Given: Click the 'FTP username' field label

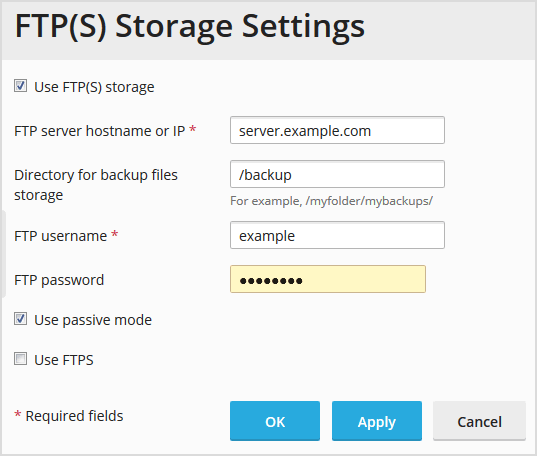Looking at the screenshot, I should 61,236.
